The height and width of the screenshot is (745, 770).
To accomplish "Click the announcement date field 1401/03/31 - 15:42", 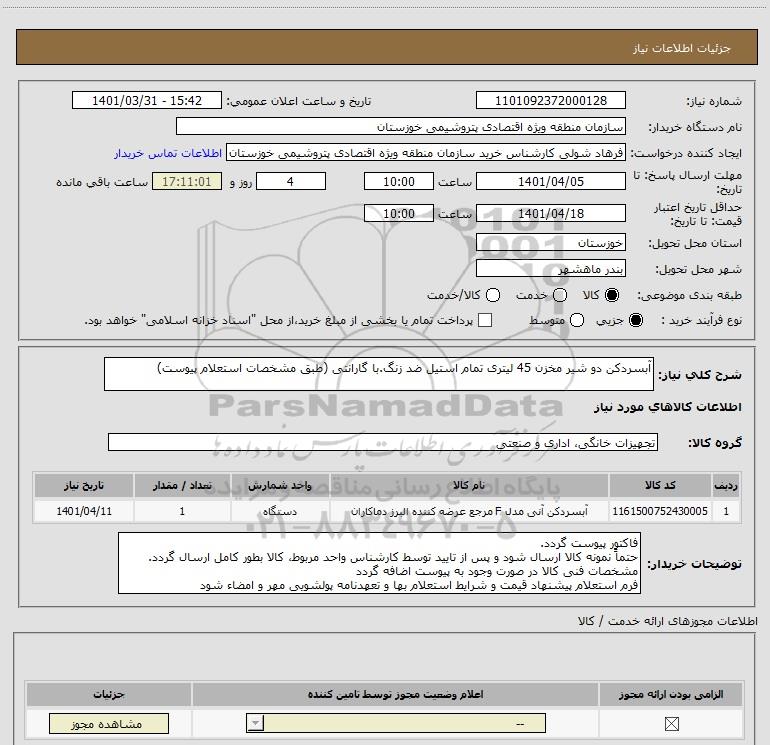I will [147, 101].
